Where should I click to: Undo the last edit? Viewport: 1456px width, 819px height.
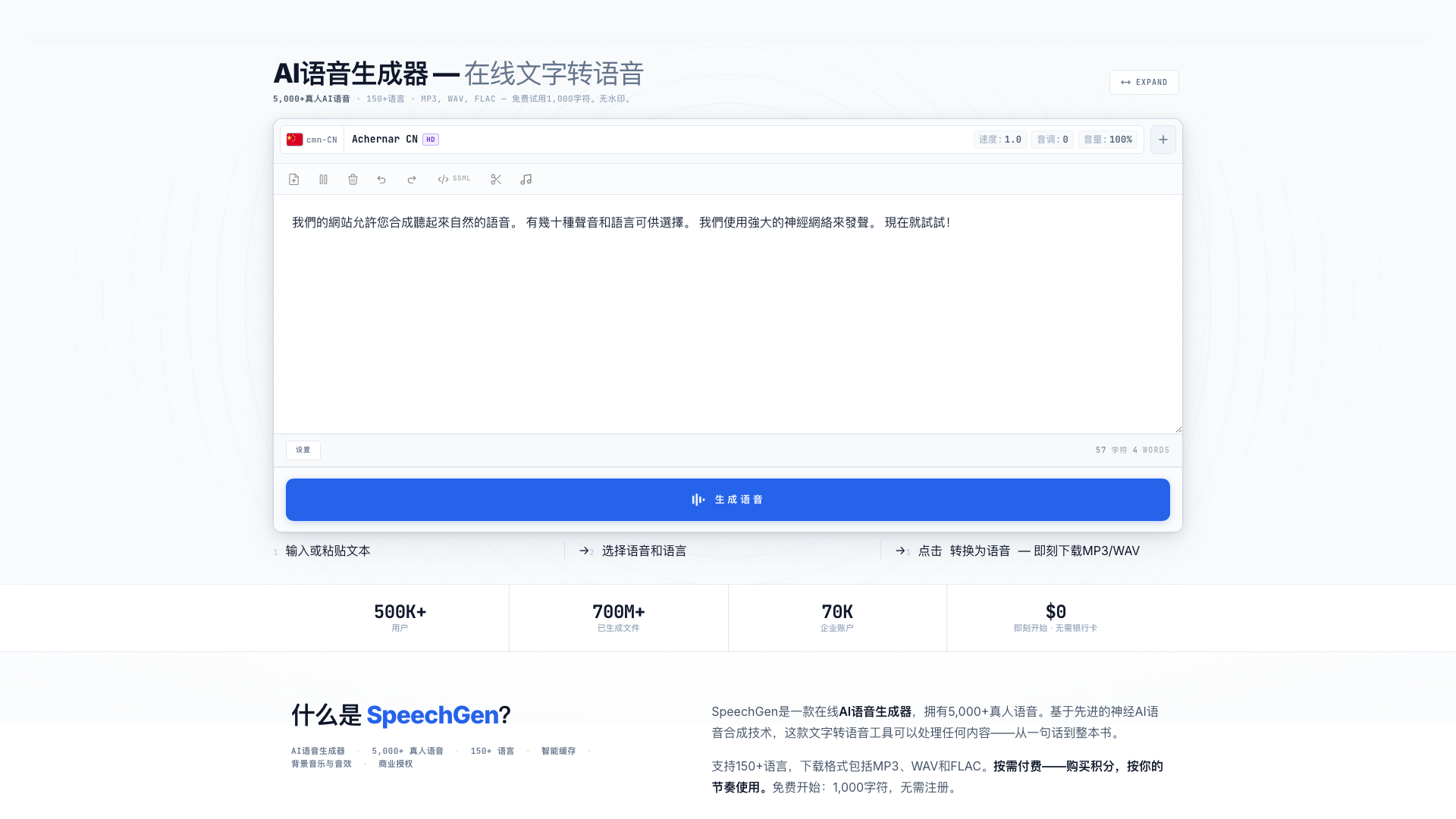point(381,180)
